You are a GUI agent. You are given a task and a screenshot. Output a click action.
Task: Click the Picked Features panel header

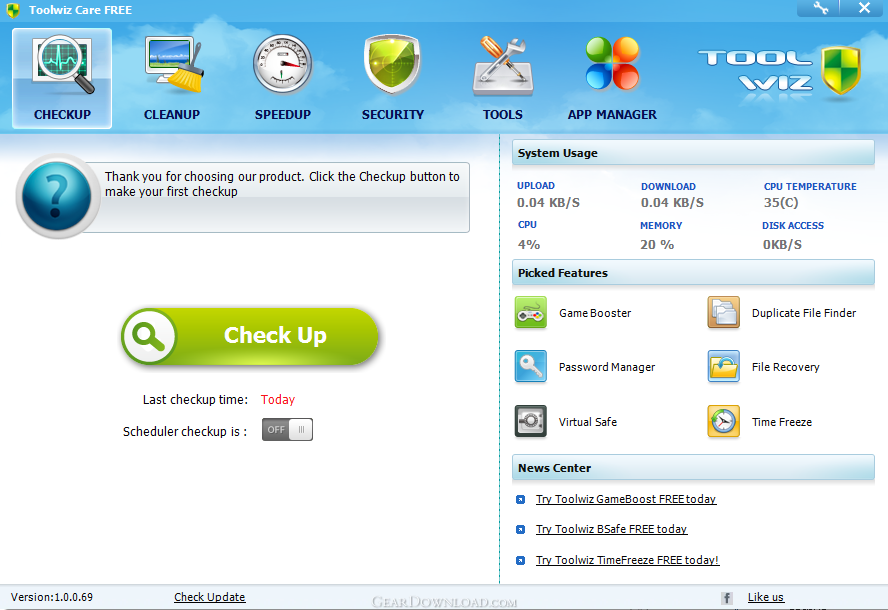tap(693, 273)
